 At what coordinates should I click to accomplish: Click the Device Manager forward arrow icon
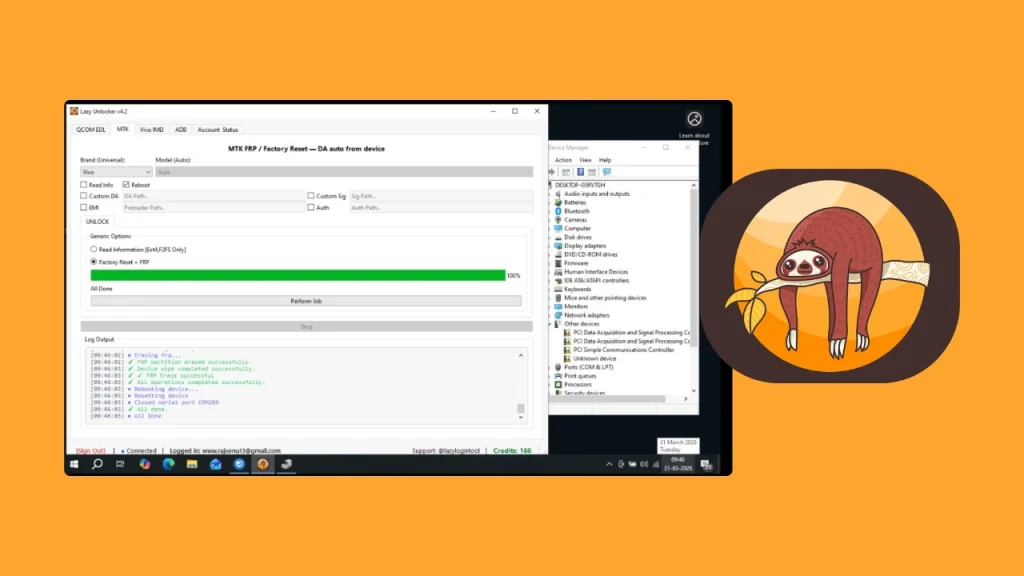click(x=552, y=172)
